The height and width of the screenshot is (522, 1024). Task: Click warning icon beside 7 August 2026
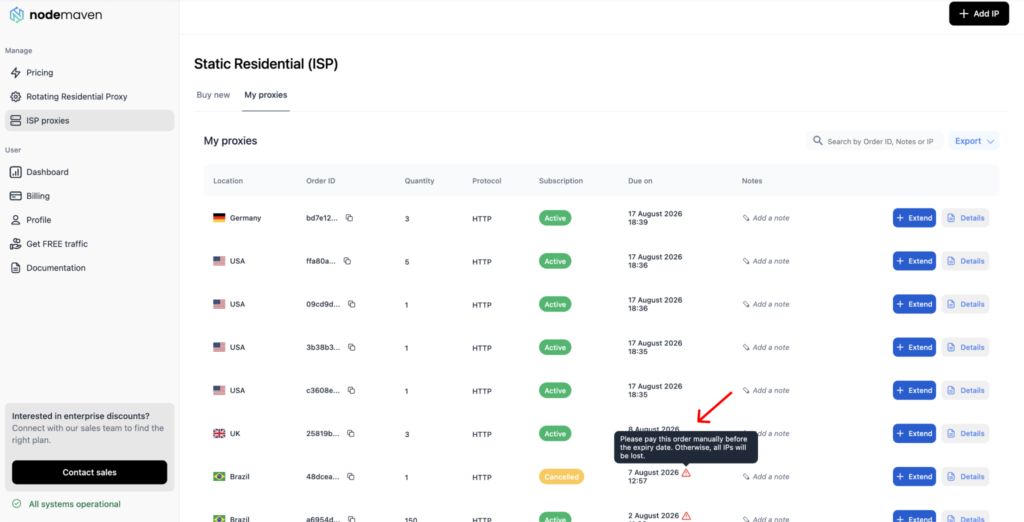686,472
